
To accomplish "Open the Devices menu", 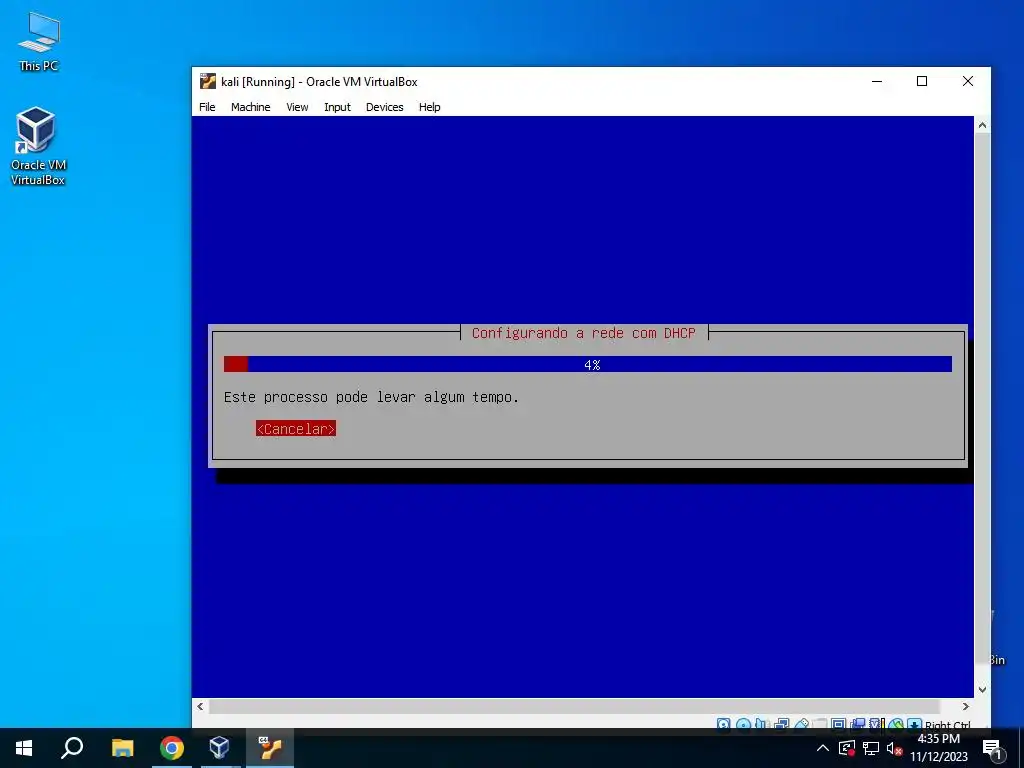I will (384, 107).
